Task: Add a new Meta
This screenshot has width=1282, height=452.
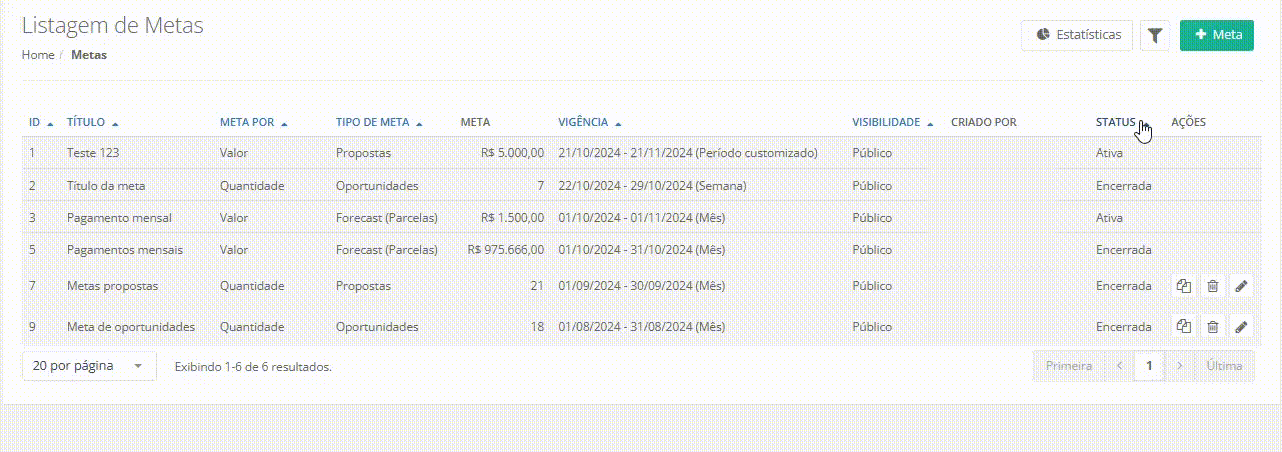Action: click(1216, 35)
